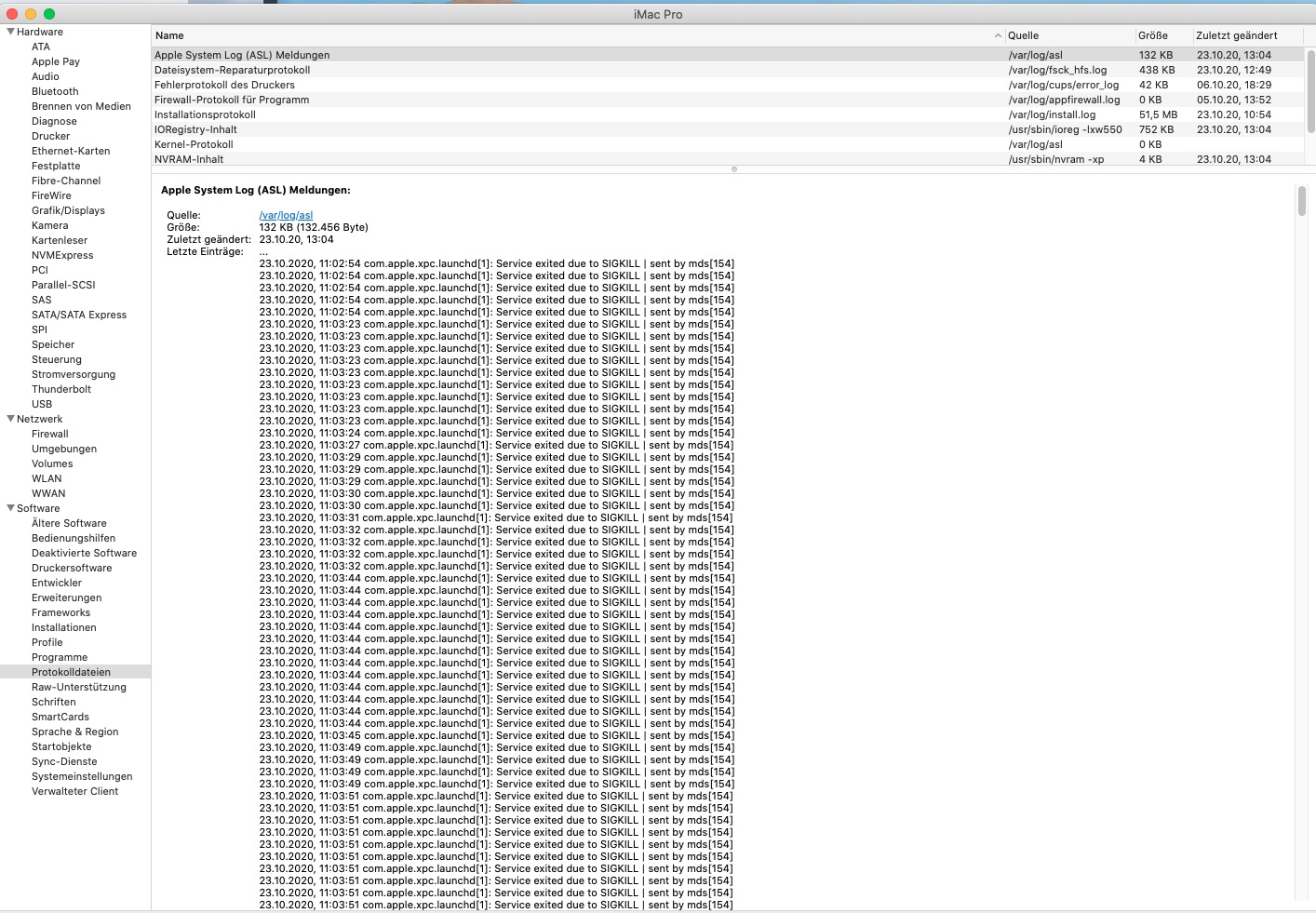1316x913 pixels.
Task: Select PCI in the sidebar
Action: (40, 270)
